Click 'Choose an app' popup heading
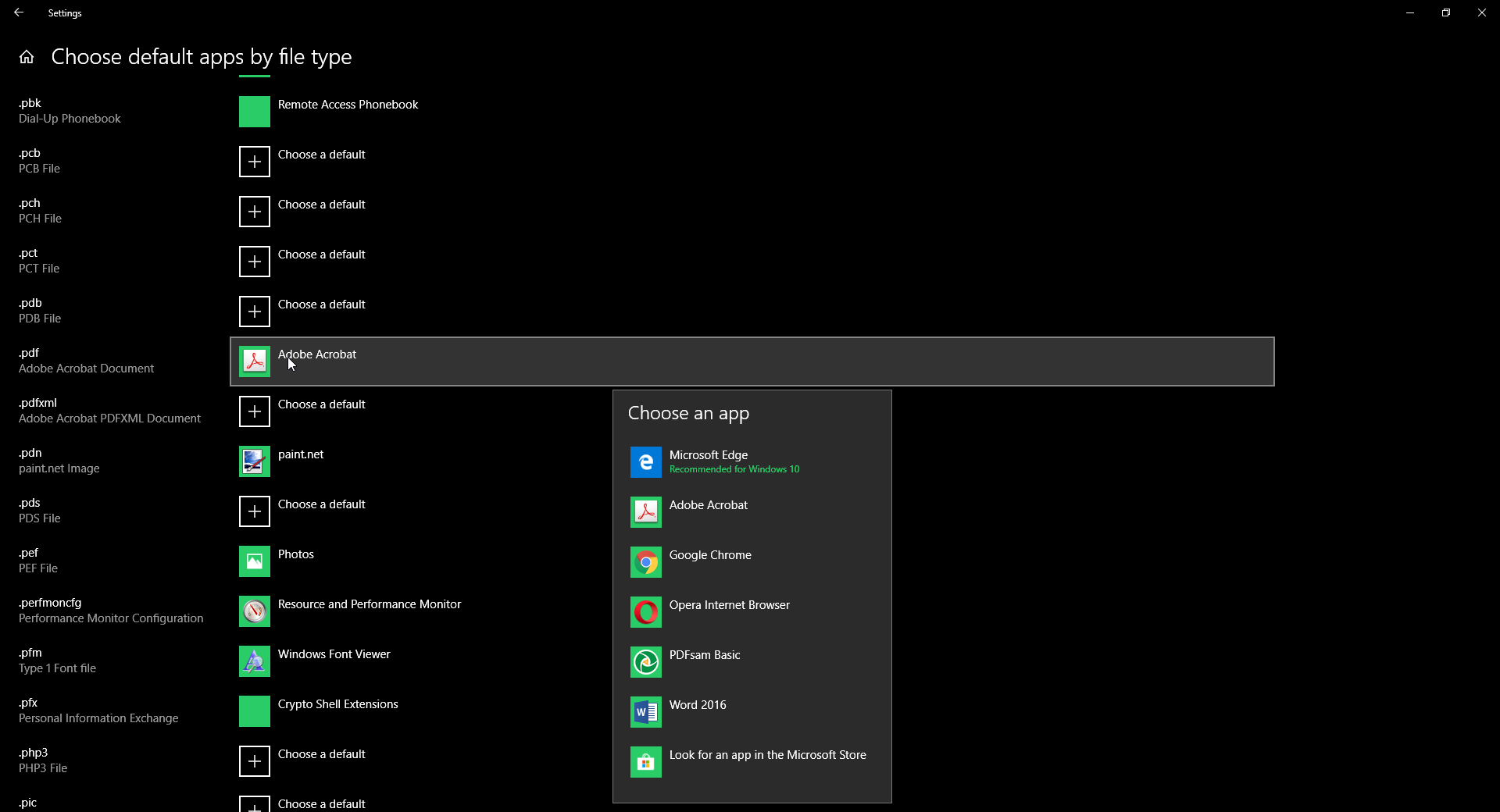 [x=688, y=413]
